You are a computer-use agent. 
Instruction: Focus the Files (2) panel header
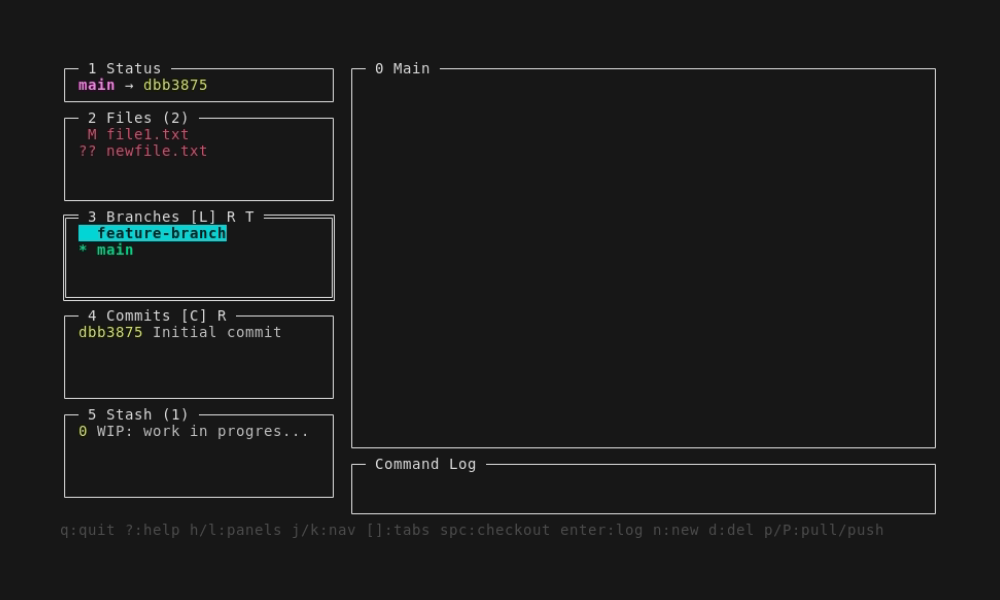pyautogui.click(x=138, y=118)
